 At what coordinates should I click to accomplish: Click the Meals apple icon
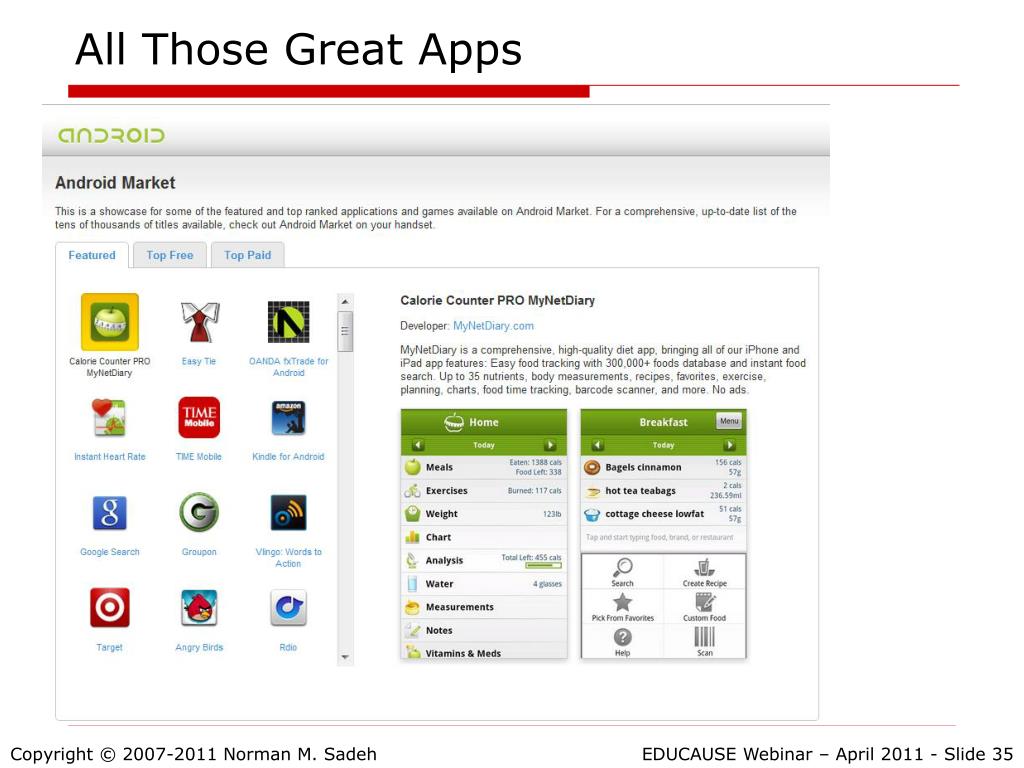tap(413, 467)
